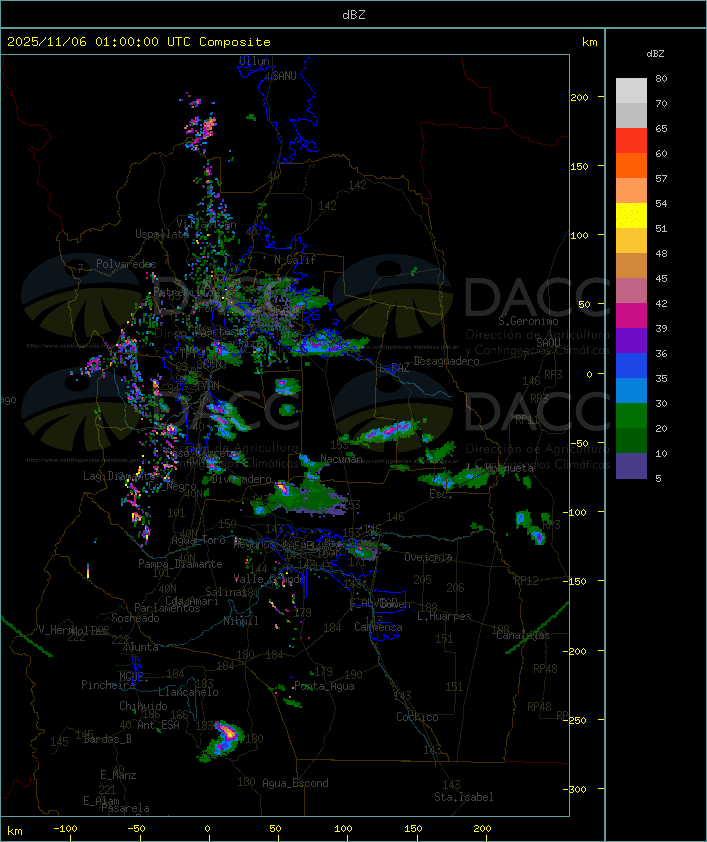The image size is (707, 842).
Task: Click the timestamp '2025/11/06 01:00:00 UTC Composite'
Action: [139, 42]
